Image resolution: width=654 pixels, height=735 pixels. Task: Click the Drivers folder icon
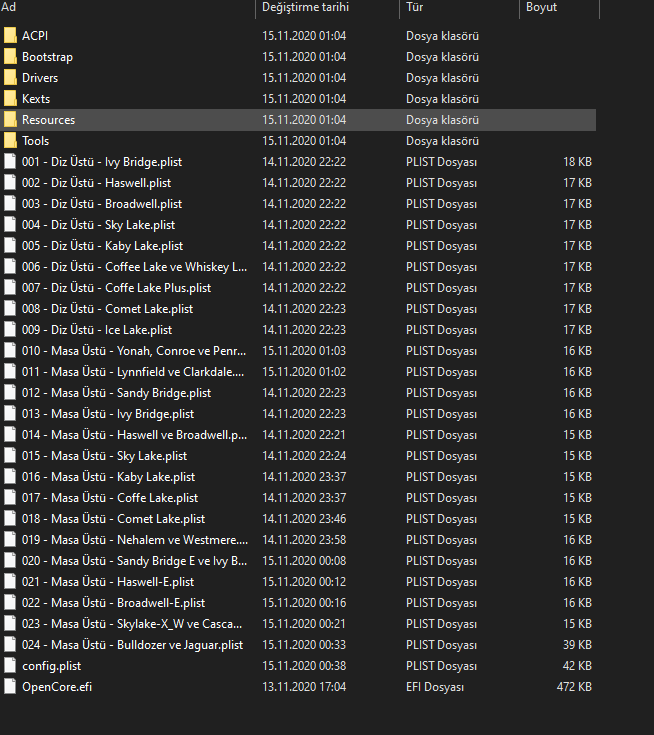(10, 78)
